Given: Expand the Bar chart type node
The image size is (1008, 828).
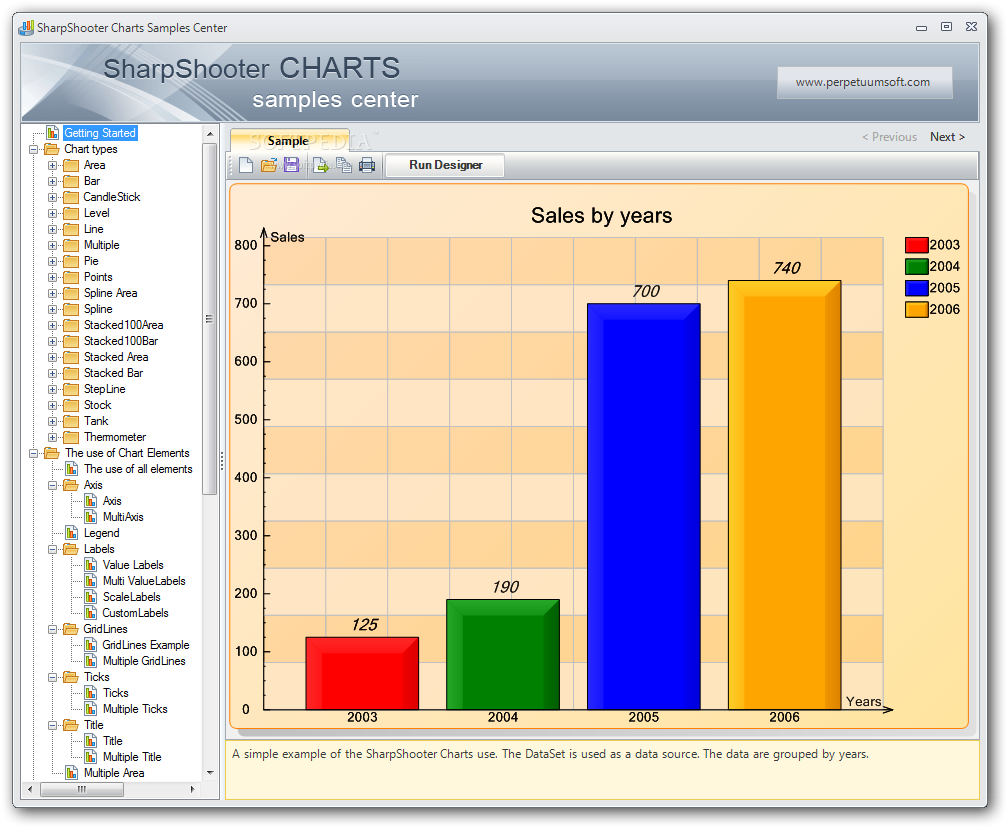Looking at the screenshot, I should [x=53, y=181].
